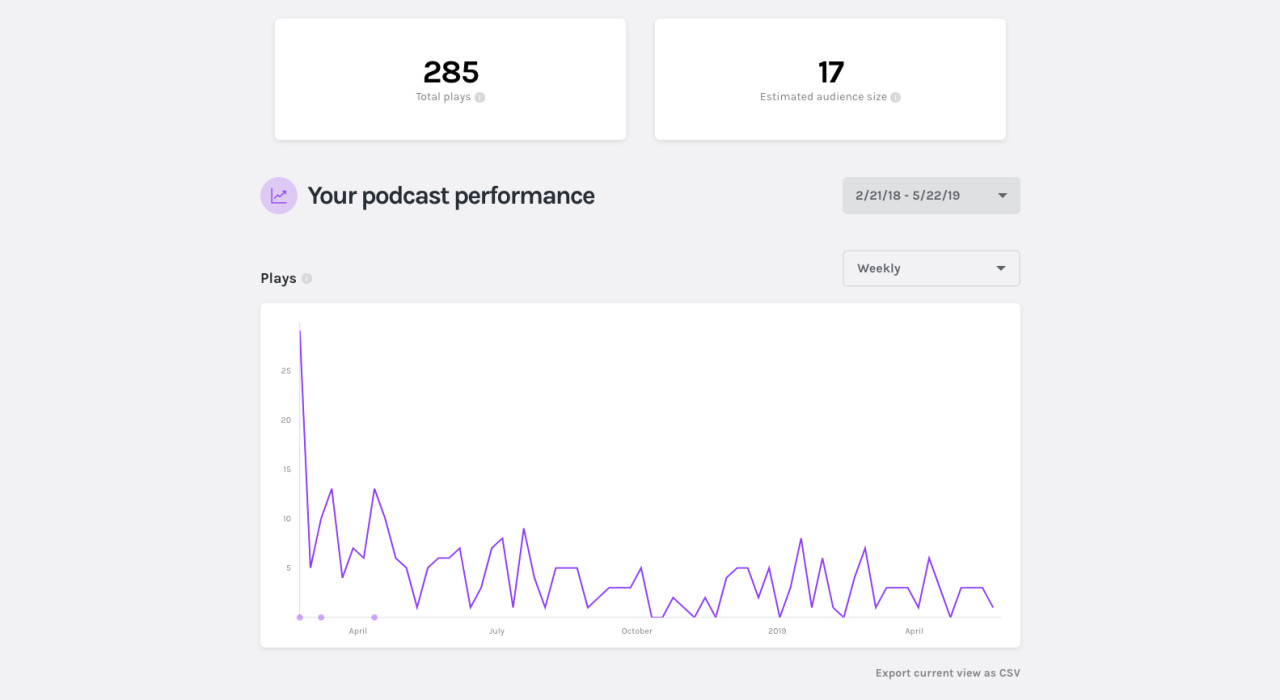
Task: Click the Plays section label above the chart
Action: pos(278,279)
